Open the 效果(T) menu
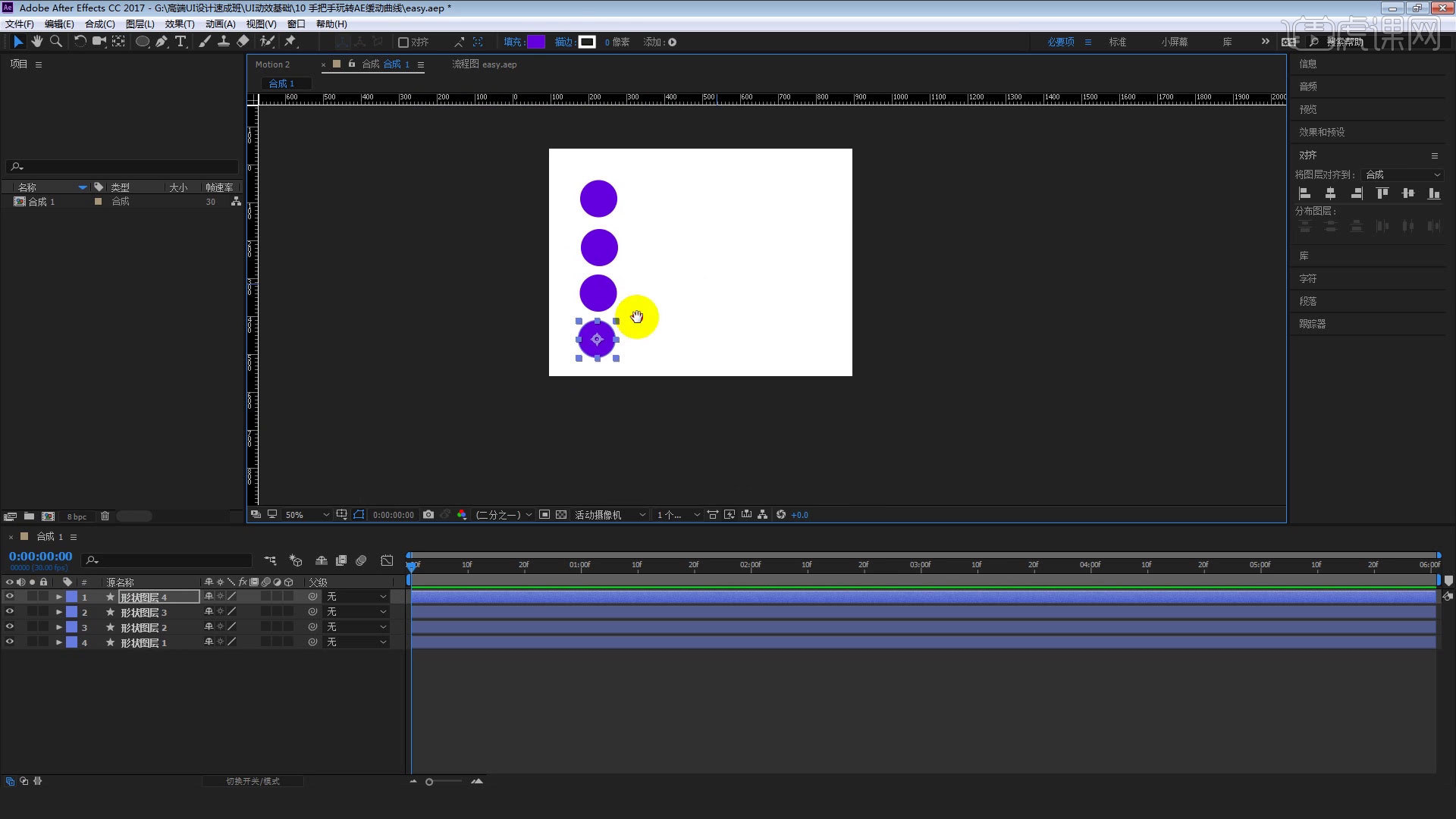The height and width of the screenshot is (819, 1456). (180, 24)
